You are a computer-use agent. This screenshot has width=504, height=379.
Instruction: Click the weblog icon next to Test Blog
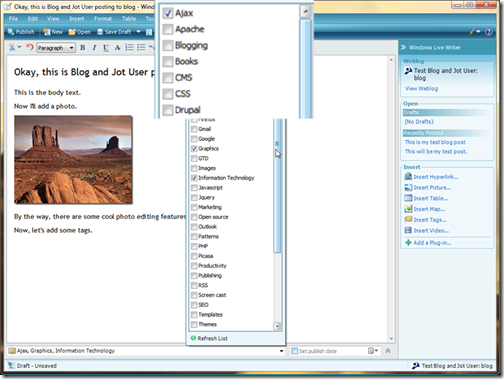coord(408,71)
